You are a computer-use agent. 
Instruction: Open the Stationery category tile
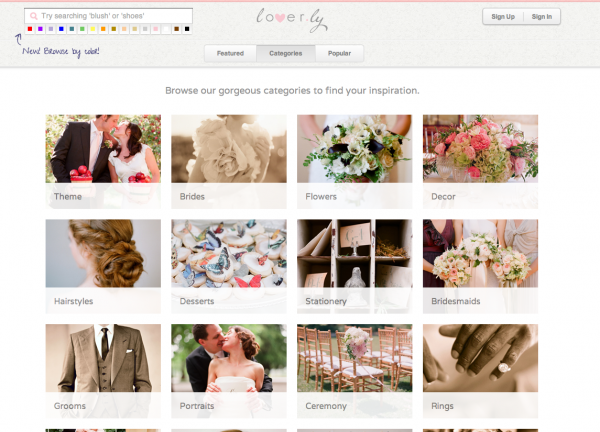[354, 266]
